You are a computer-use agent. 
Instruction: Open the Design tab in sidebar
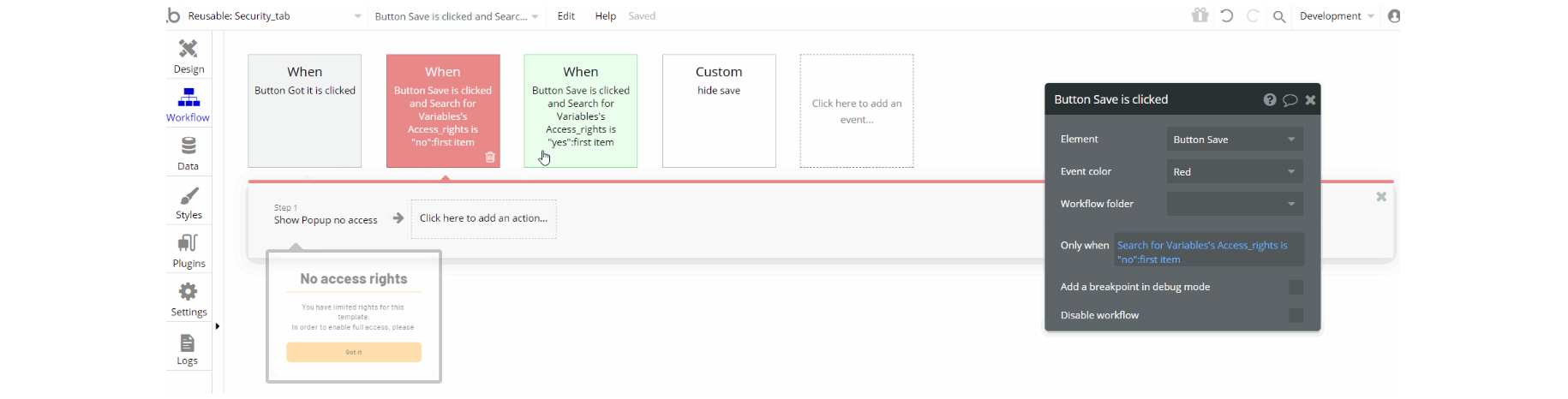point(189,57)
